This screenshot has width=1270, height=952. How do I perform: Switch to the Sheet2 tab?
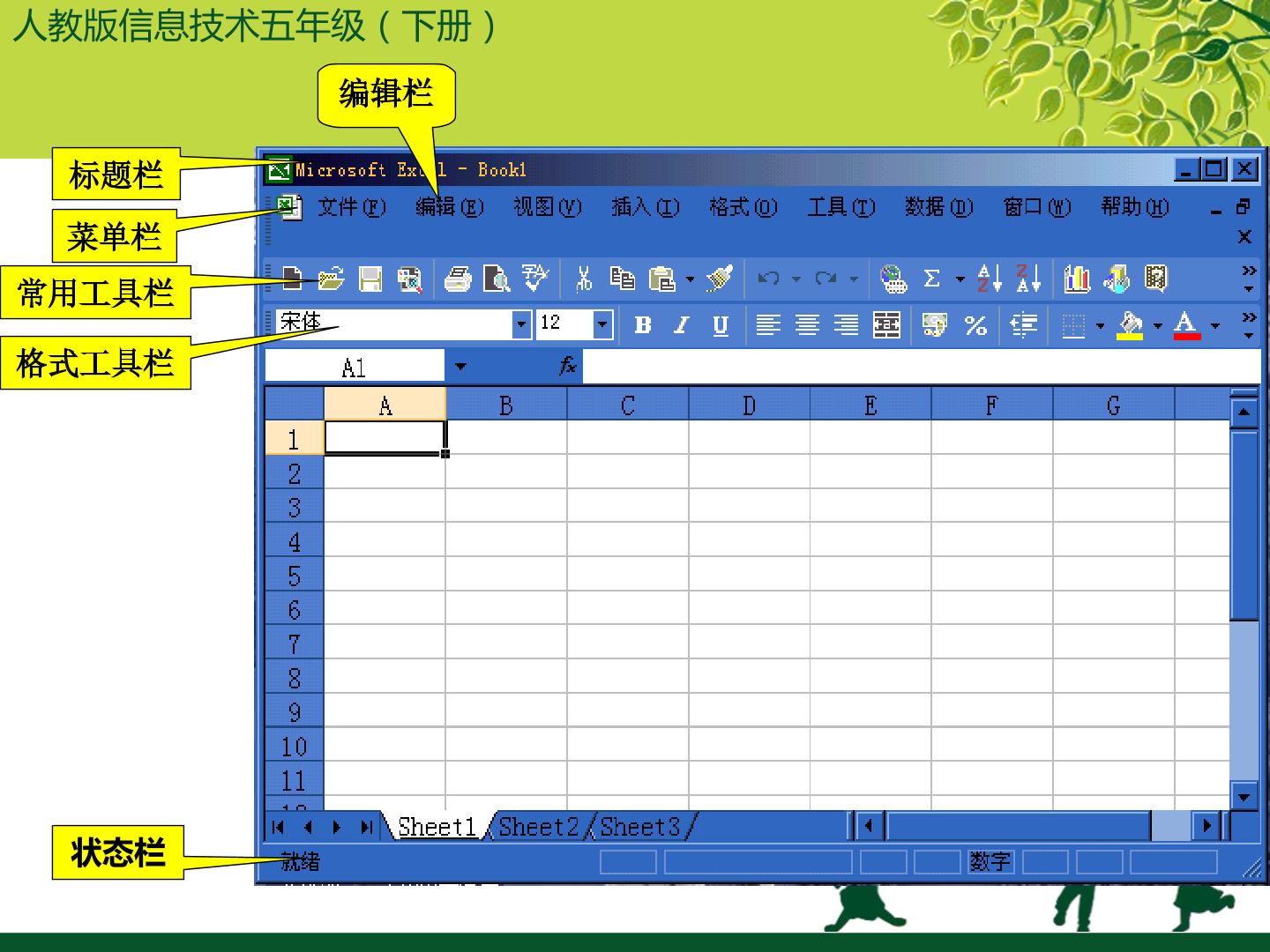[x=539, y=827]
